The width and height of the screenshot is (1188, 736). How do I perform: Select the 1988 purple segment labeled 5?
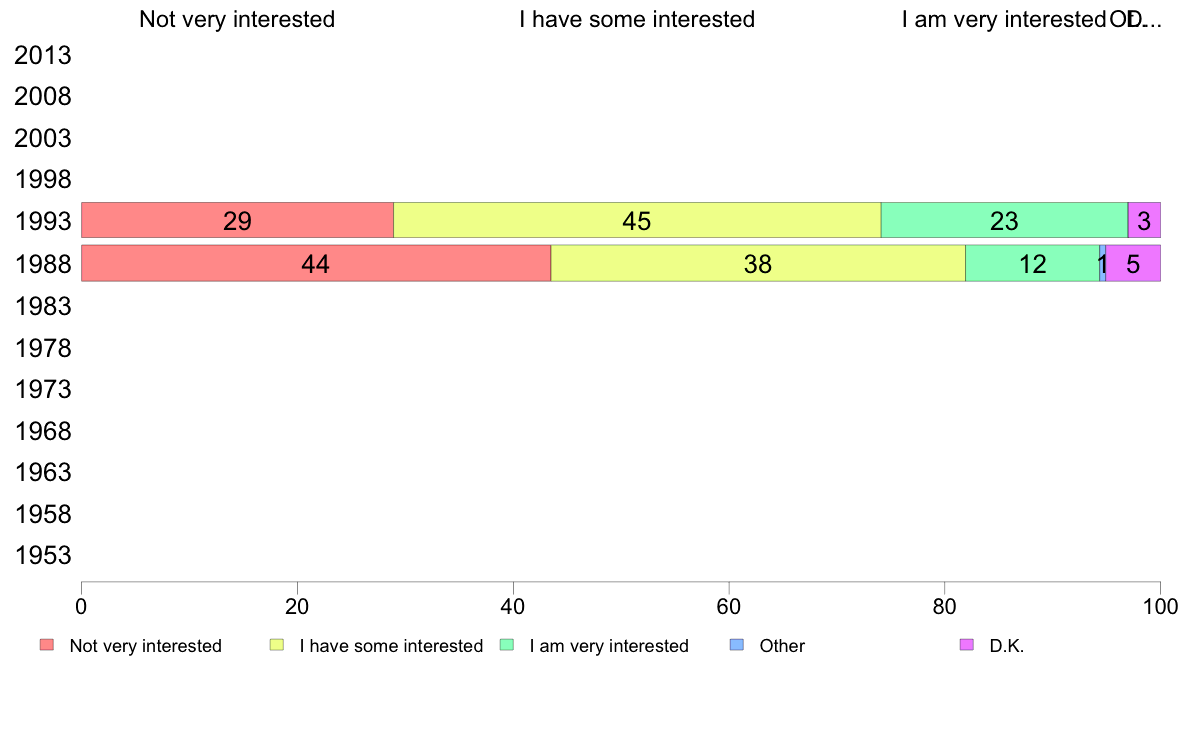click(1133, 263)
